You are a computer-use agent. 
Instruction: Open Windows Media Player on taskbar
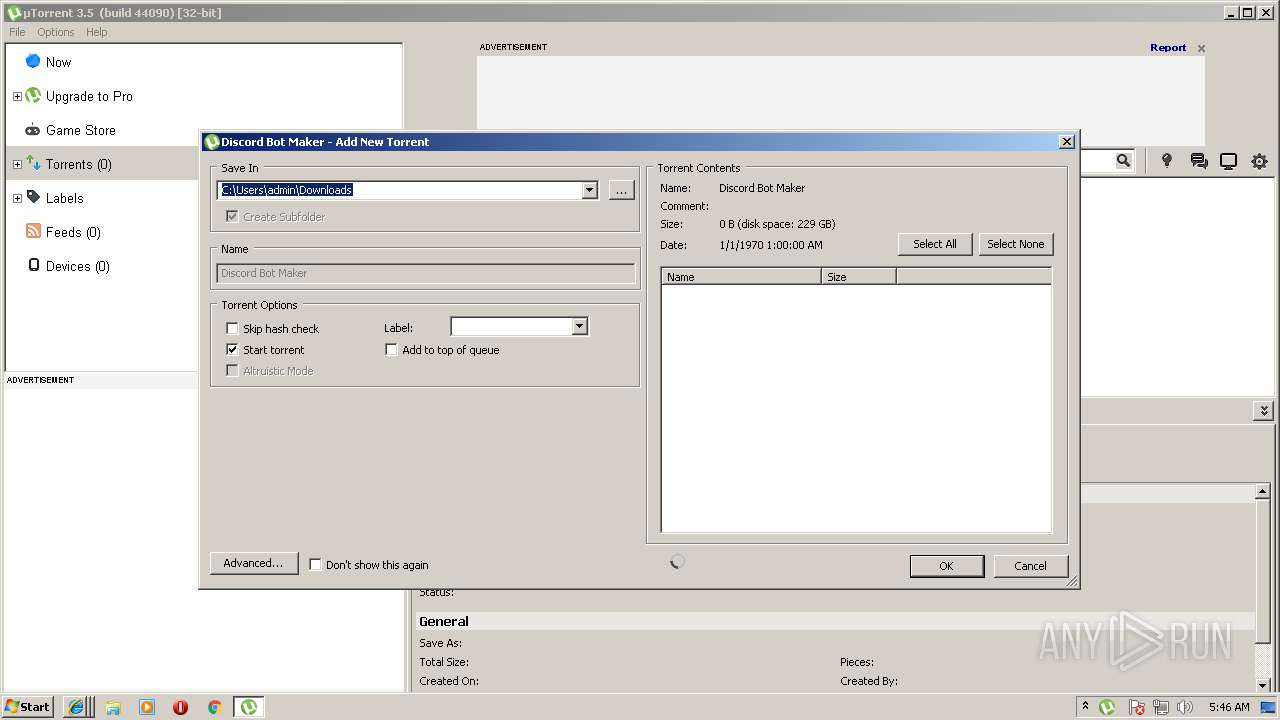147,707
